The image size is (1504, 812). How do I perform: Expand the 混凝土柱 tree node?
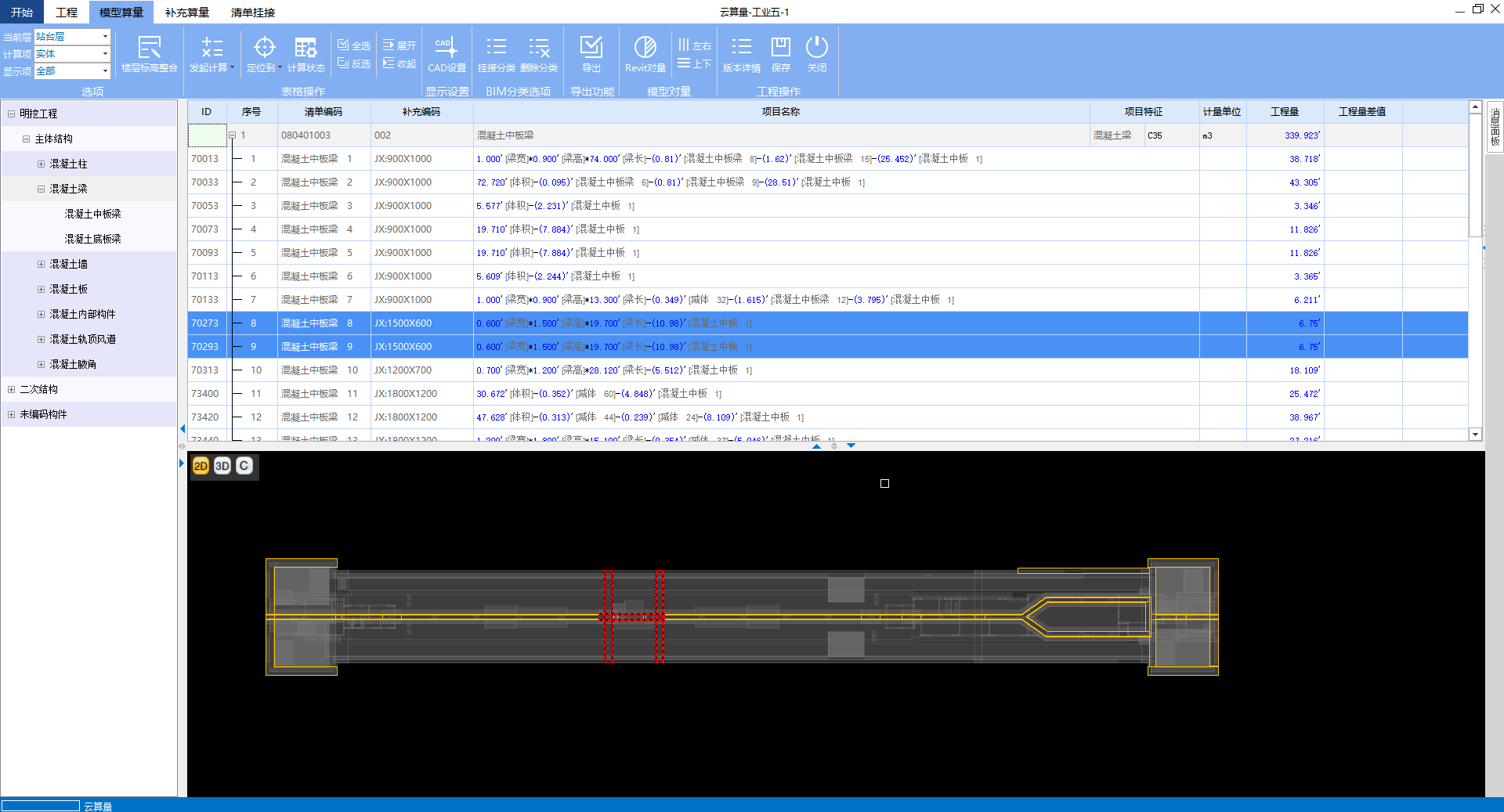[42, 164]
